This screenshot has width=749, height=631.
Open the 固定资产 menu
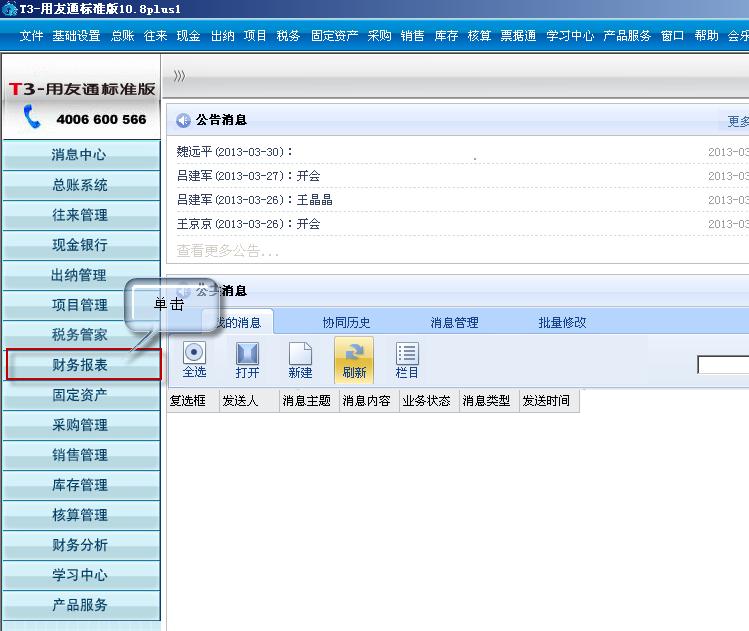tap(334, 36)
